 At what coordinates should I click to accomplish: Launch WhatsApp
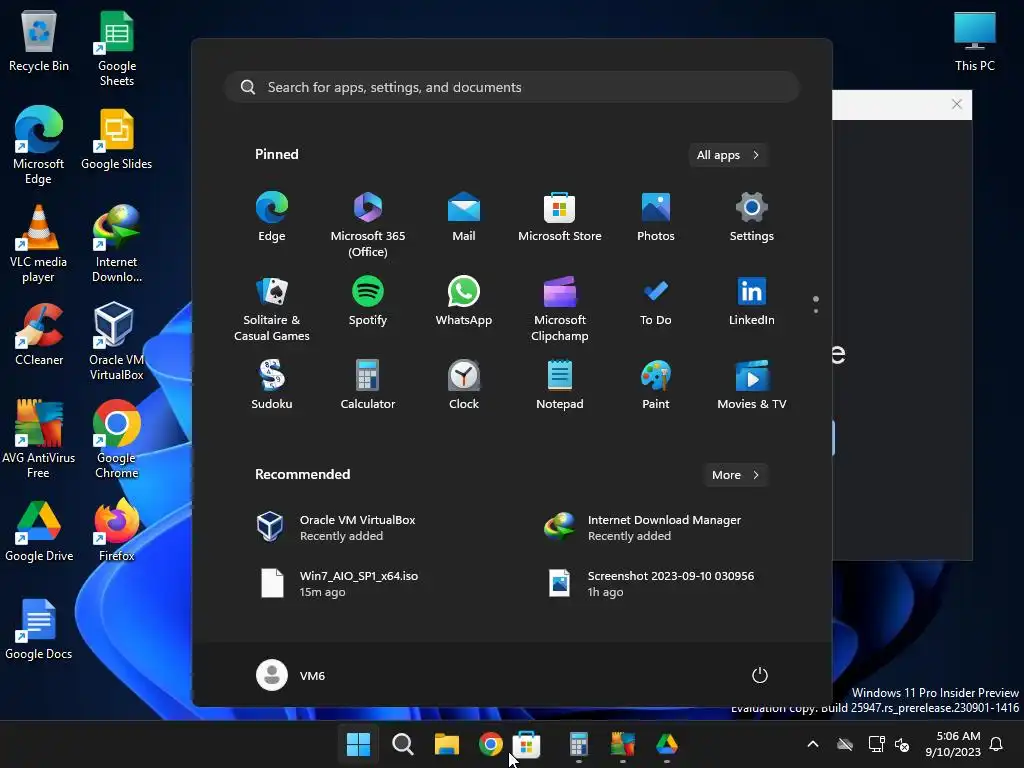464,302
